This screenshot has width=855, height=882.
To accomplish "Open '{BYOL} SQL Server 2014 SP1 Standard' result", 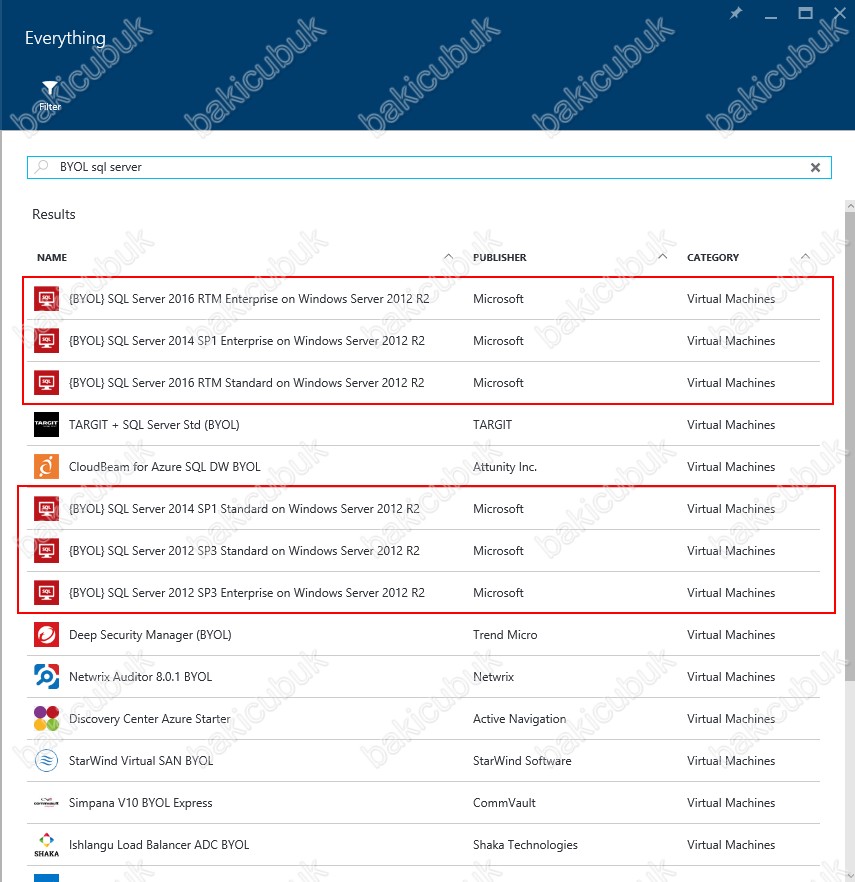I will (x=244, y=509).
